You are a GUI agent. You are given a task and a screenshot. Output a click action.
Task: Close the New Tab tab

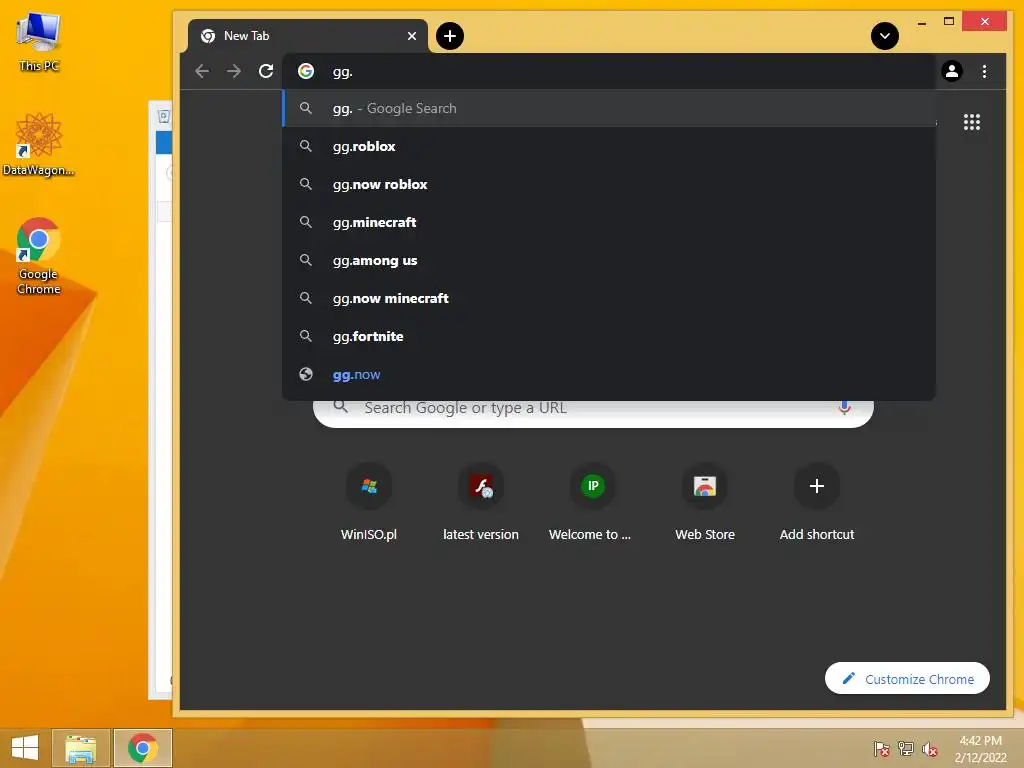[x=411, y=36]
